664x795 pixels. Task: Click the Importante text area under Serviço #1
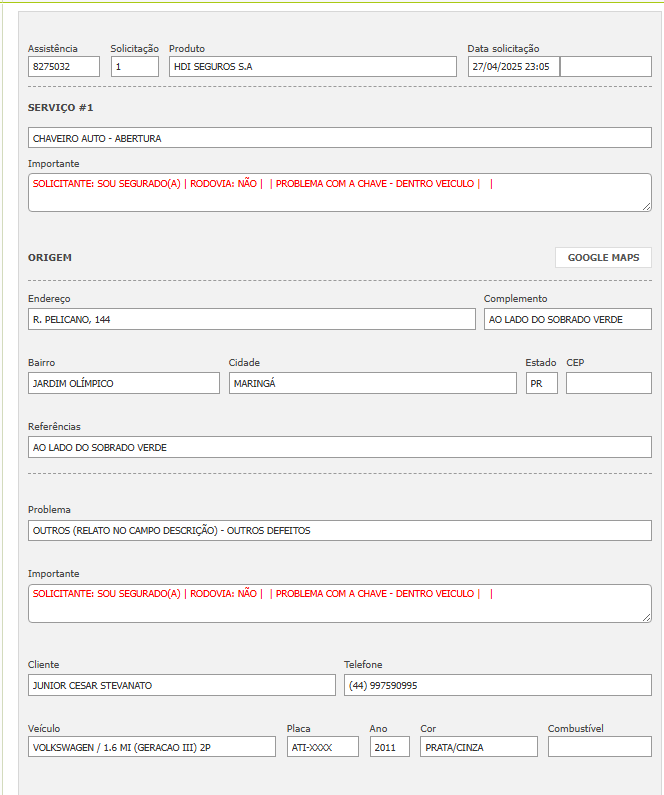tap(339, 192)
